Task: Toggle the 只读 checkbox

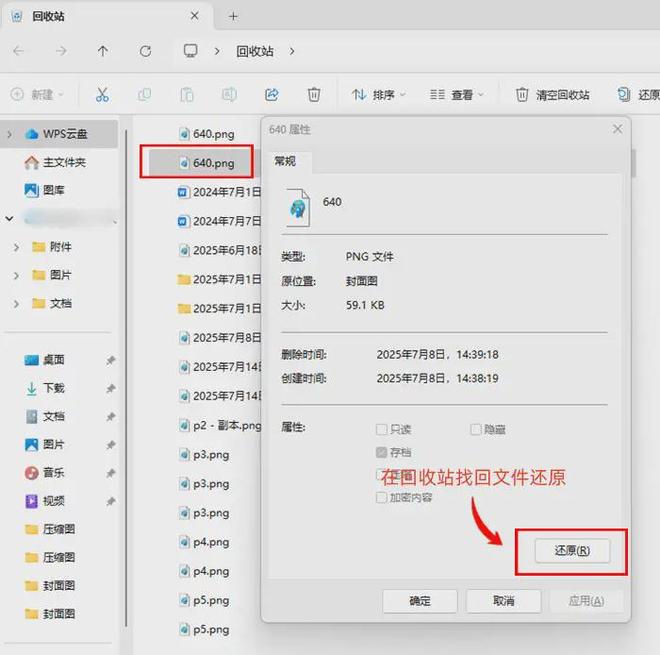Action: 381,429
